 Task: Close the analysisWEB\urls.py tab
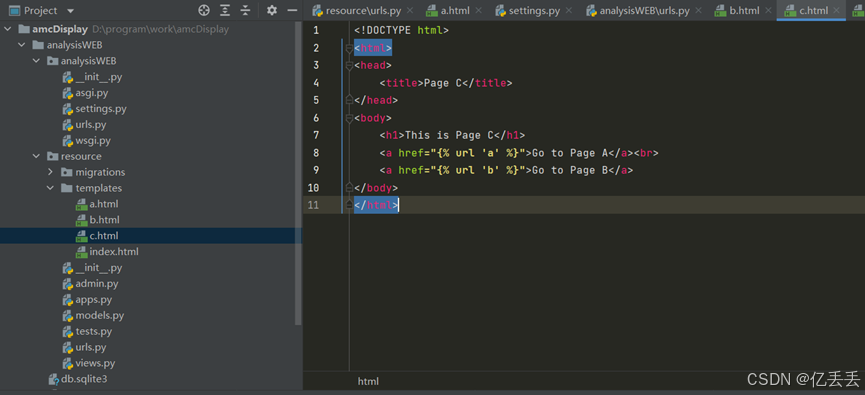[699, 10]
